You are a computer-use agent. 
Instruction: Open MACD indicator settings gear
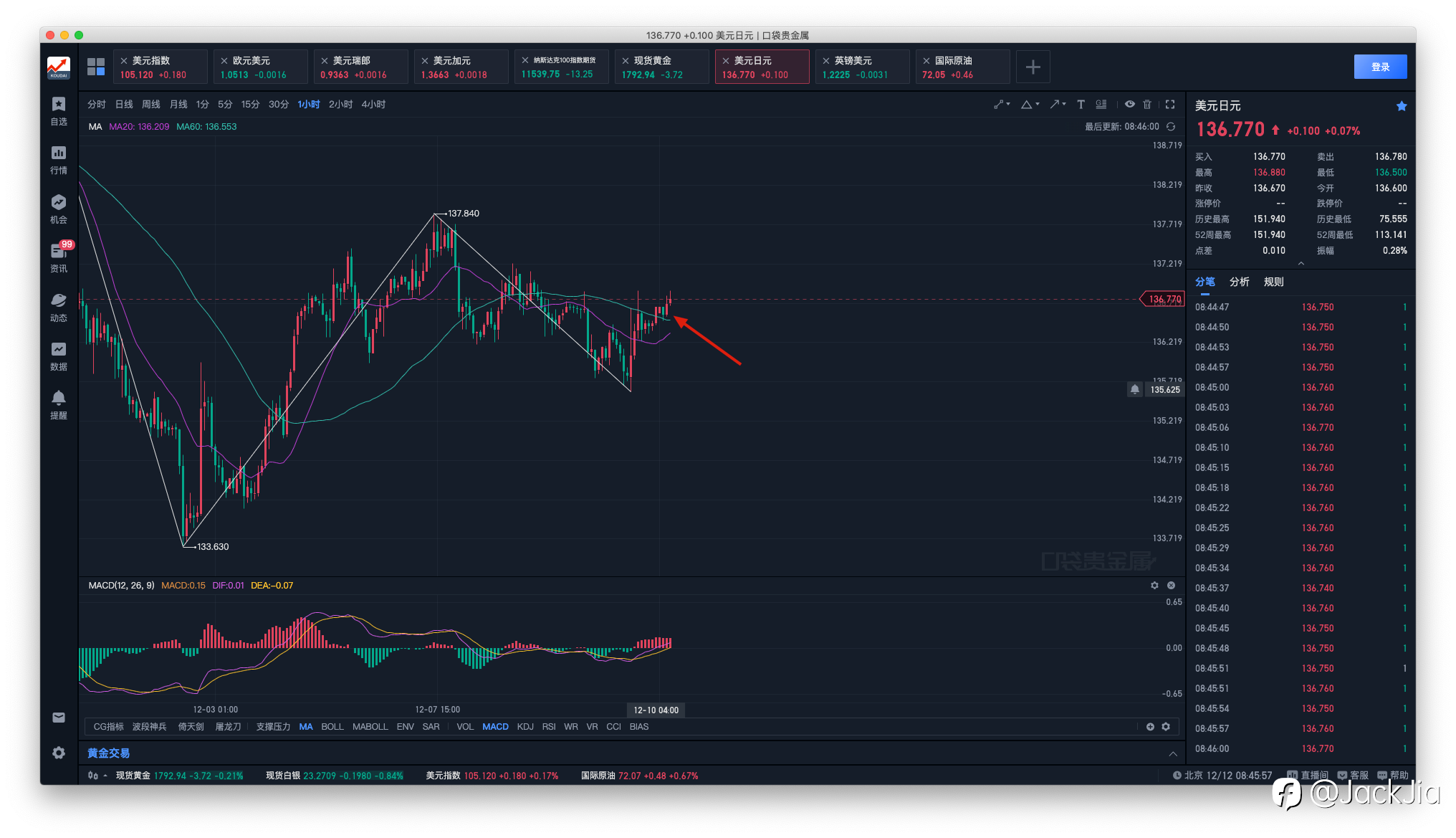pyautogui.click(x=1154, y=586)
